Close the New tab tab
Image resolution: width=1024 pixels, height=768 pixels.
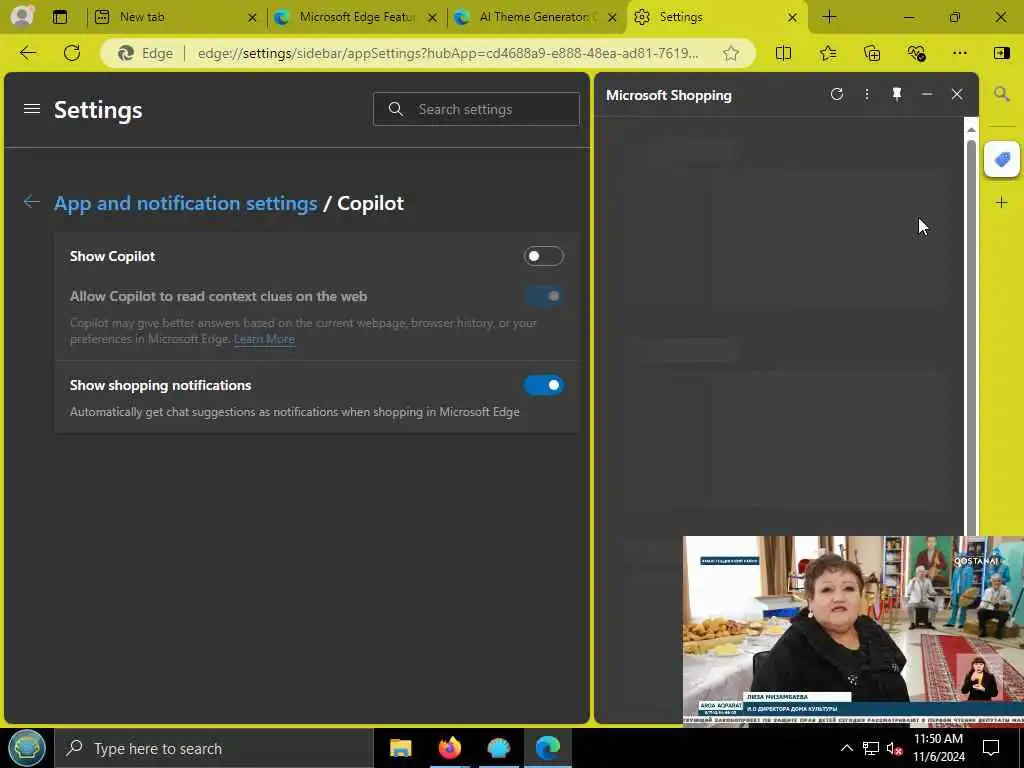pos(252,18)
